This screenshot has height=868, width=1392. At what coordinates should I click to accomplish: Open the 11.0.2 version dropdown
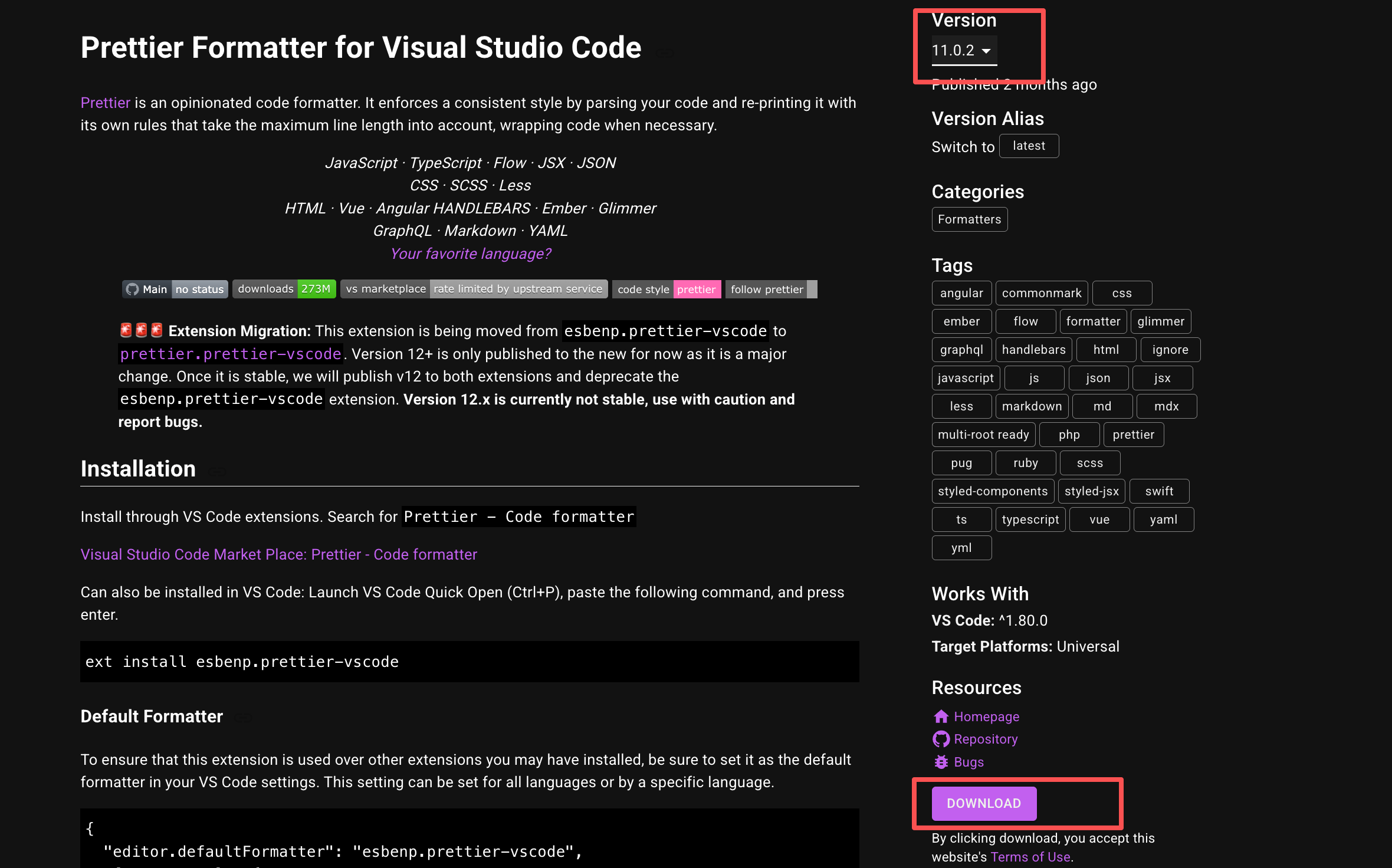pos(964,51)
